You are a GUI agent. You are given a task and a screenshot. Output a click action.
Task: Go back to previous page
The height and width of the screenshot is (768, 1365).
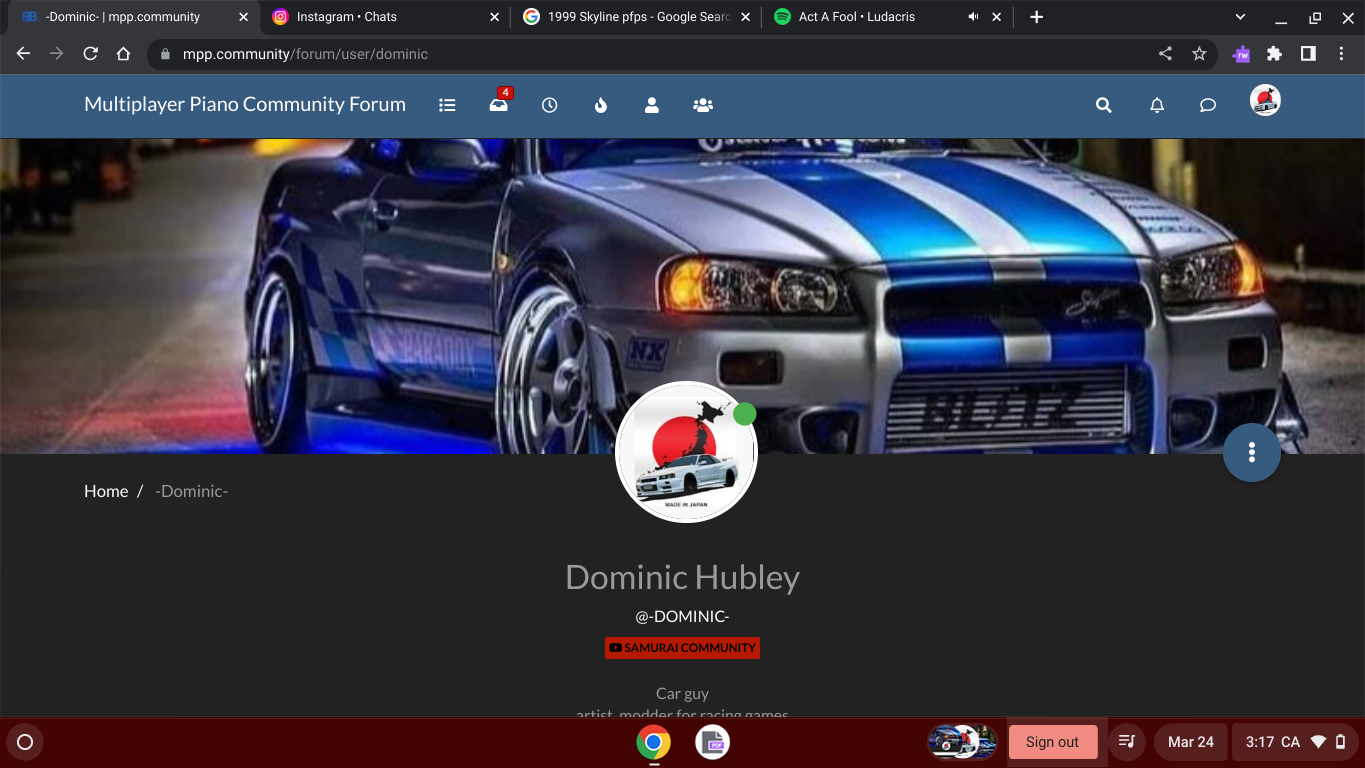coord(24,54)
